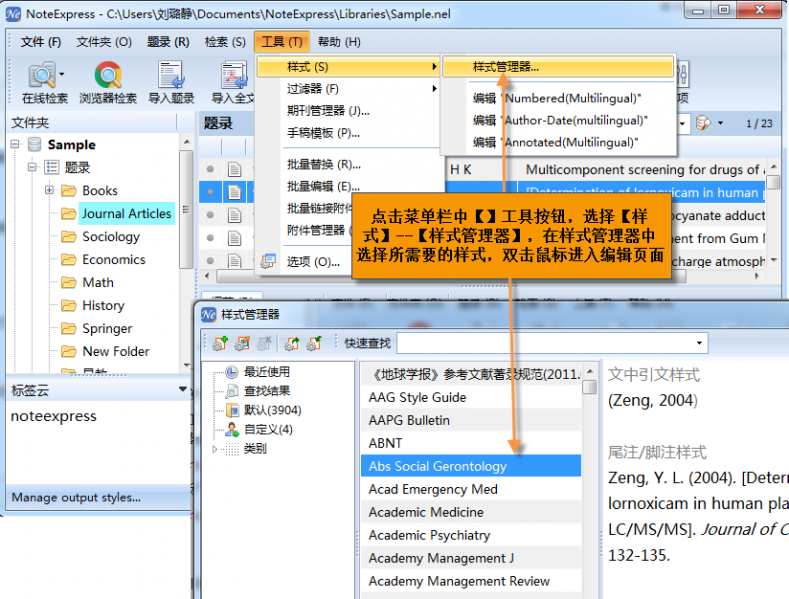Open the 题录 (R) menu
This screenshot has width=789, height=599.
[x=168, y=42]
